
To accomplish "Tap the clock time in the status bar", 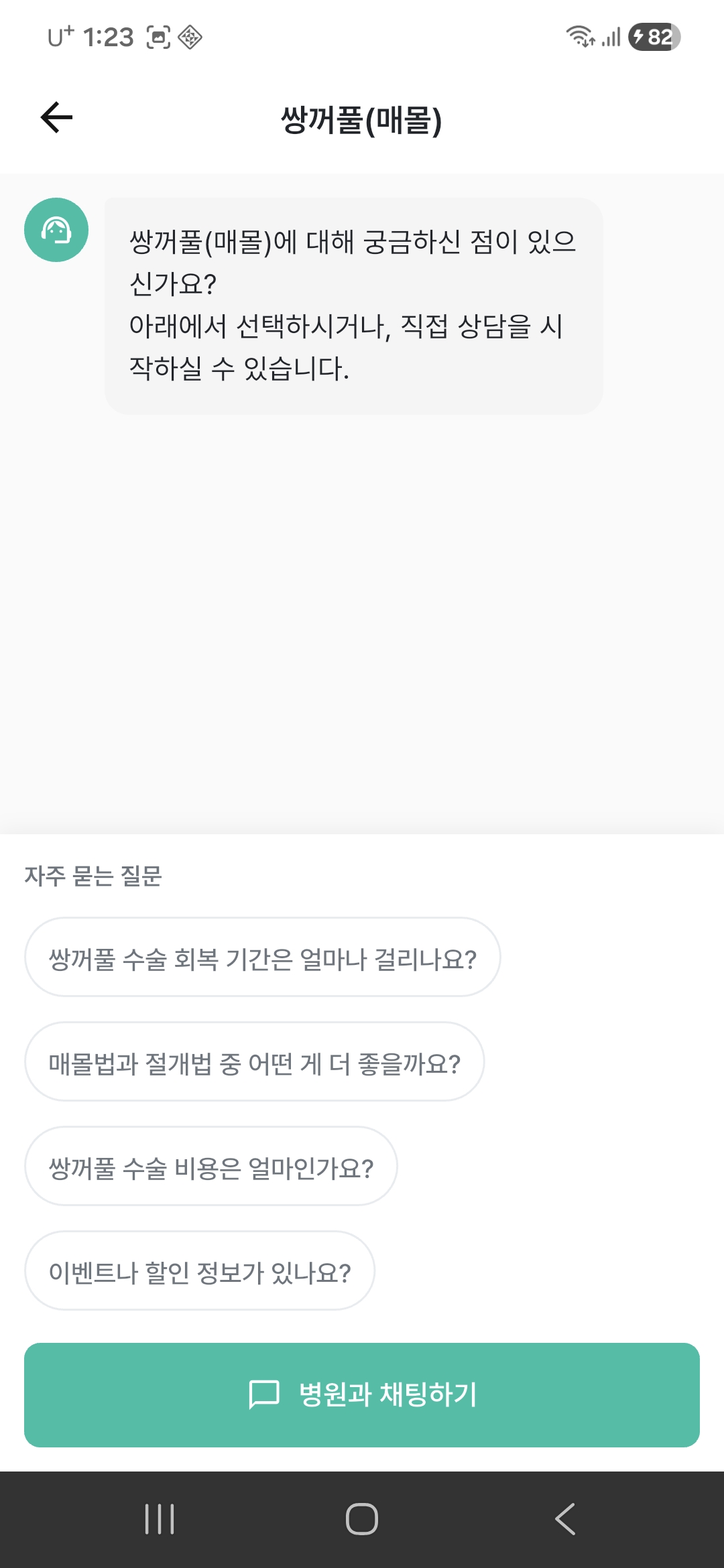I will pos(109,38).
